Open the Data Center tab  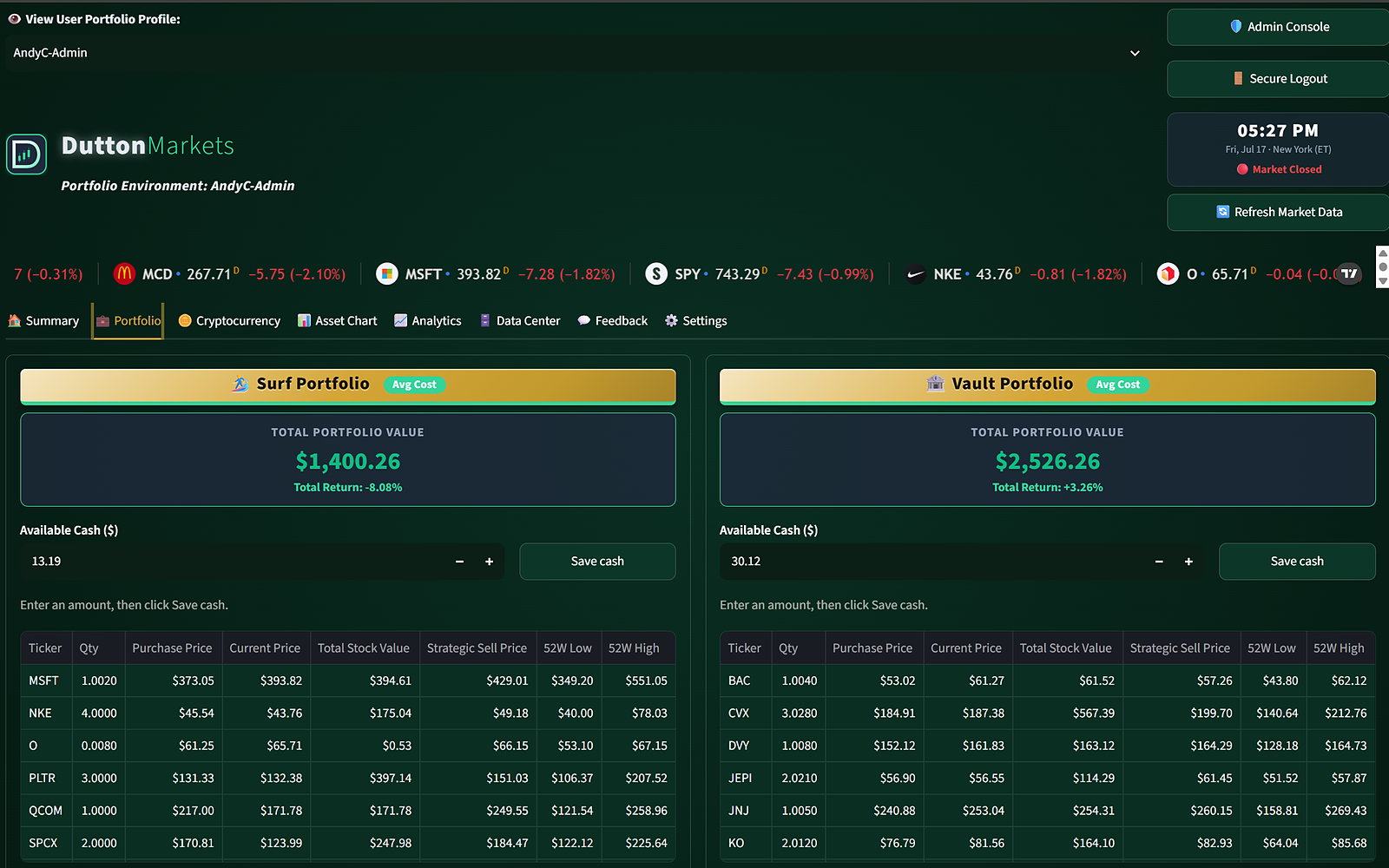(519, 320)
